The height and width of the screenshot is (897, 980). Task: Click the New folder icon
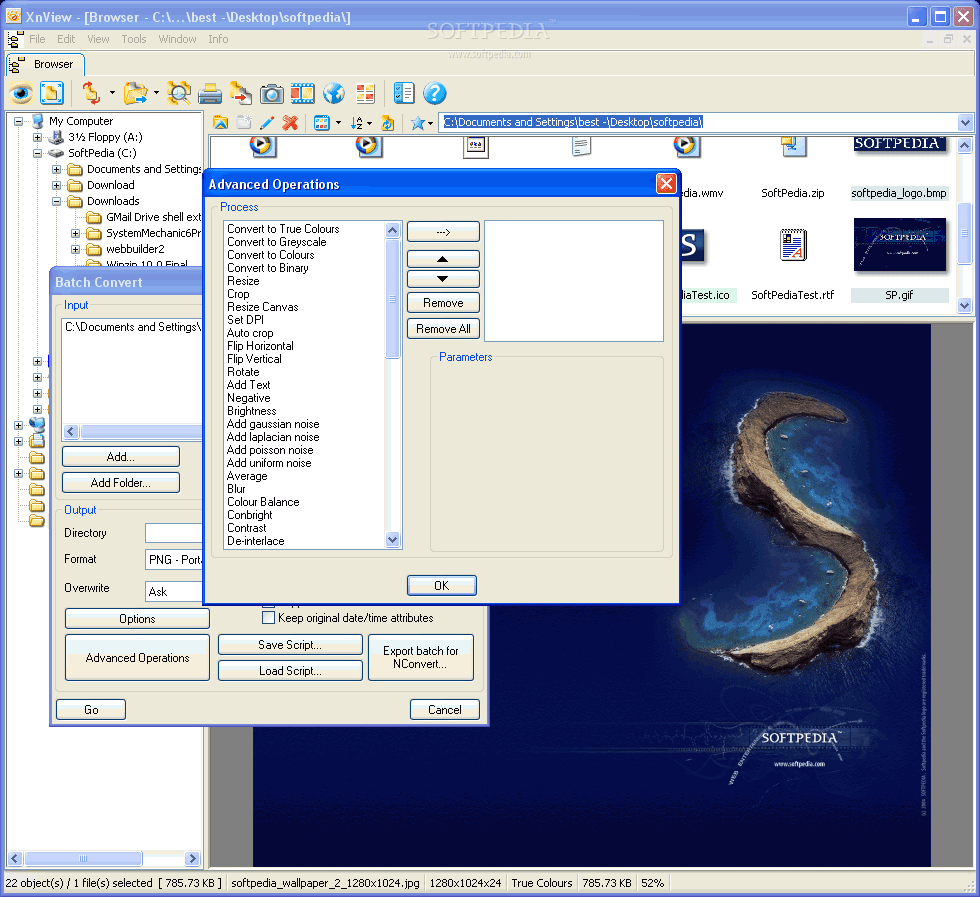[244, 123]
